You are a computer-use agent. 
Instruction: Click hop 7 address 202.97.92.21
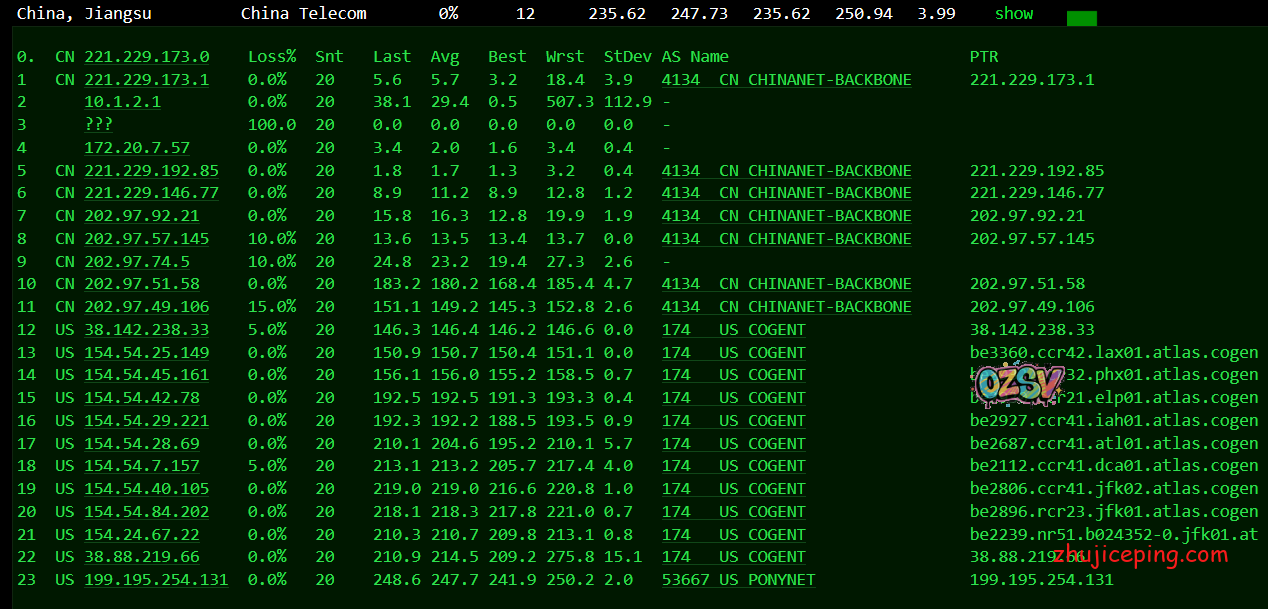coord(141,216)
